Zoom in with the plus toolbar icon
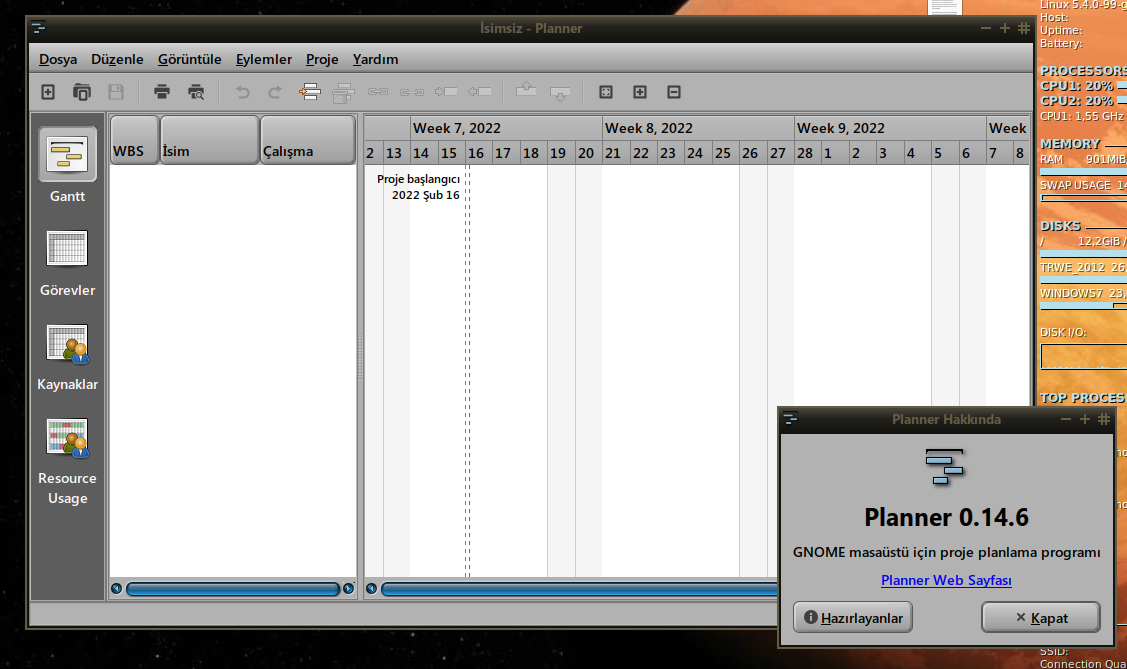The height and width of the screenshot is (669, 1127). (x=640, y=92)
